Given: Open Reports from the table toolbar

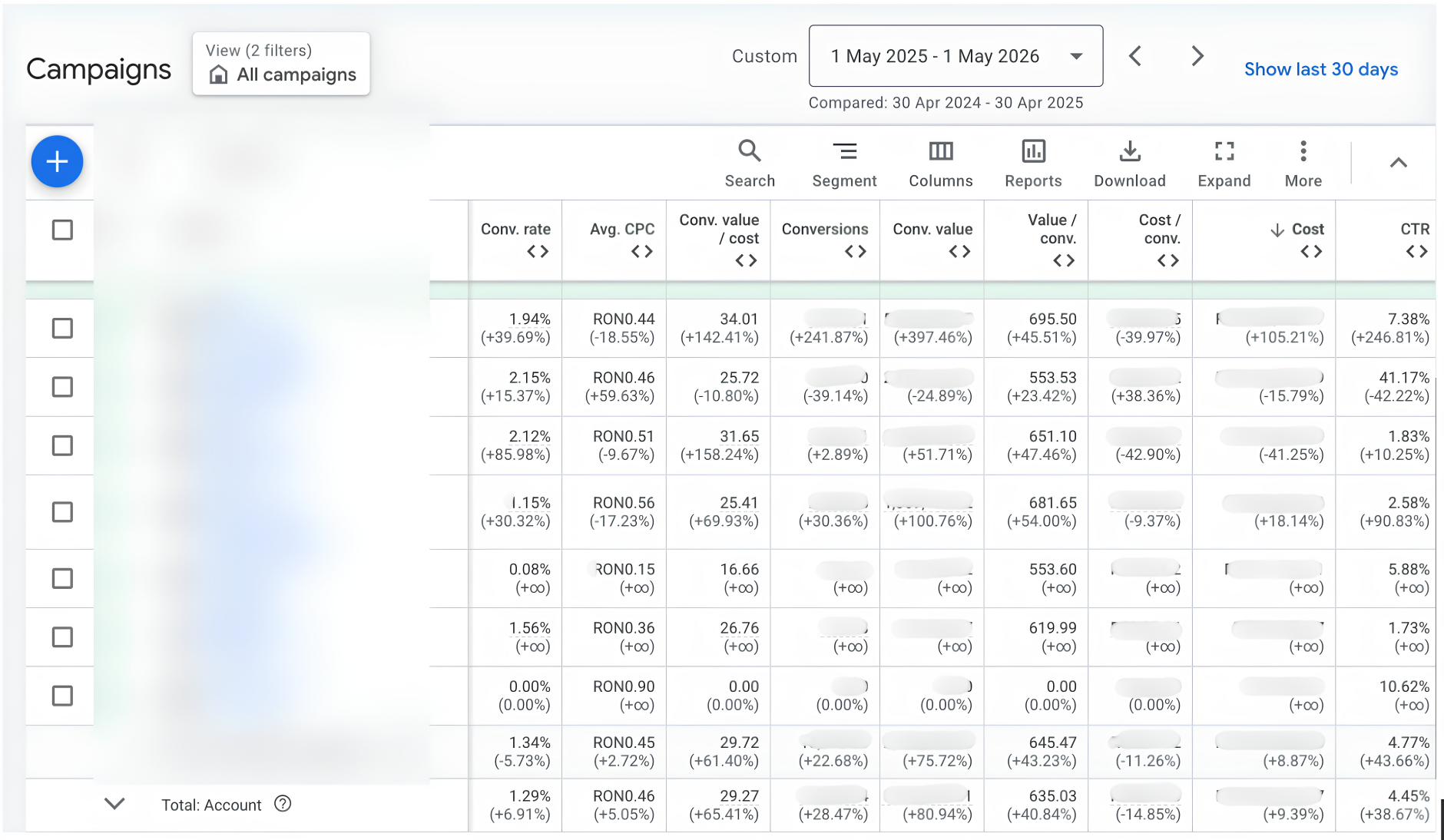Looking at the screenshot, I should coord(1033,164).
